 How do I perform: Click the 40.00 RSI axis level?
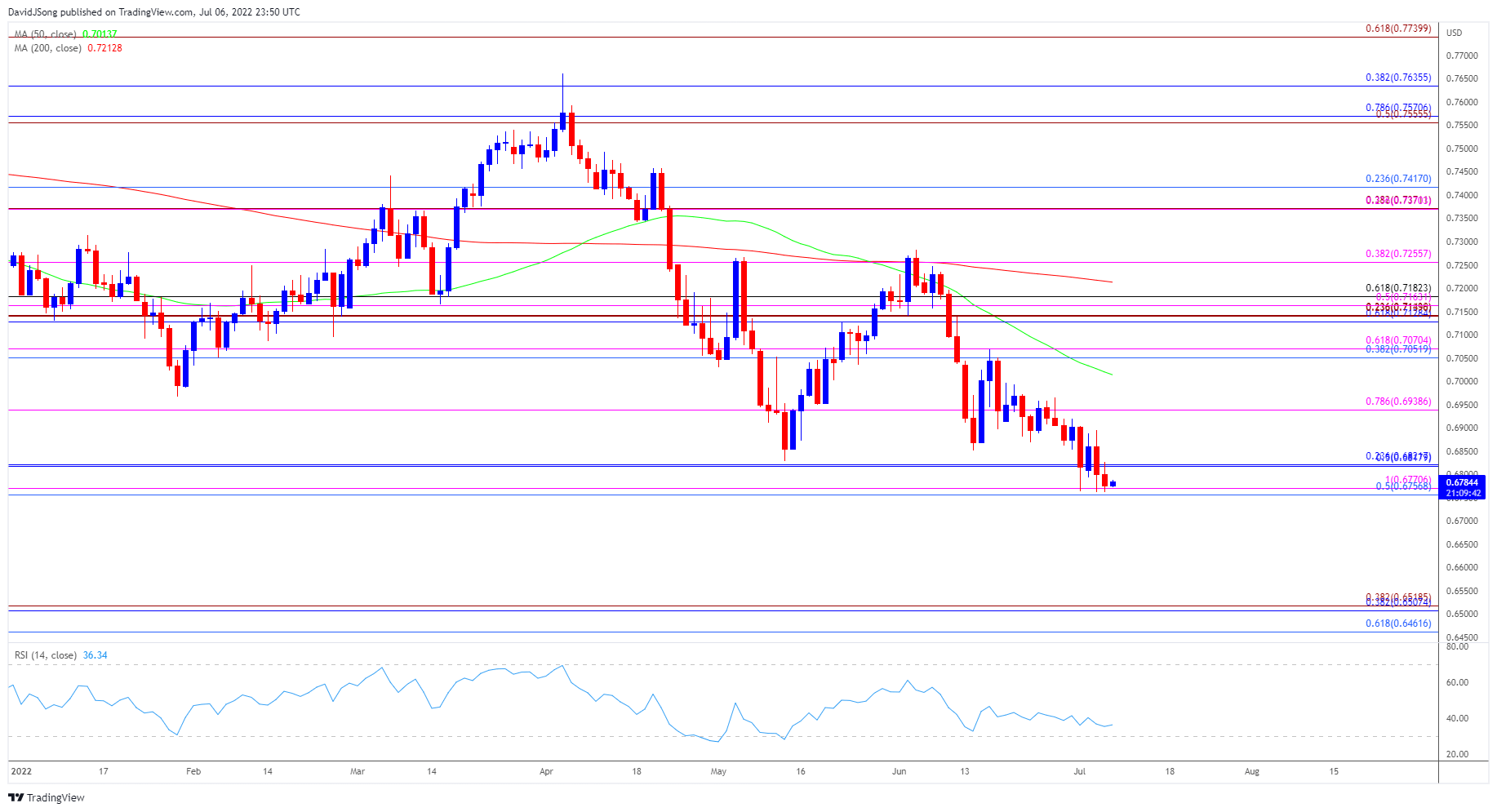pos(1457,718)
